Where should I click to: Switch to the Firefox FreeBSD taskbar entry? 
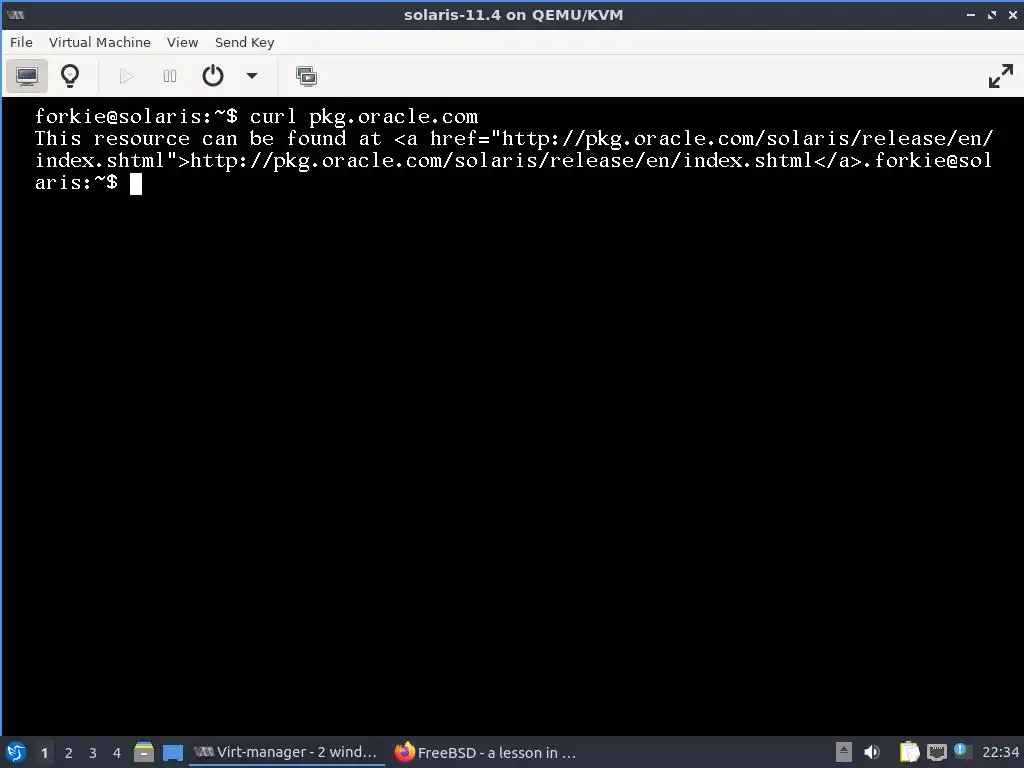coord(486,752)
